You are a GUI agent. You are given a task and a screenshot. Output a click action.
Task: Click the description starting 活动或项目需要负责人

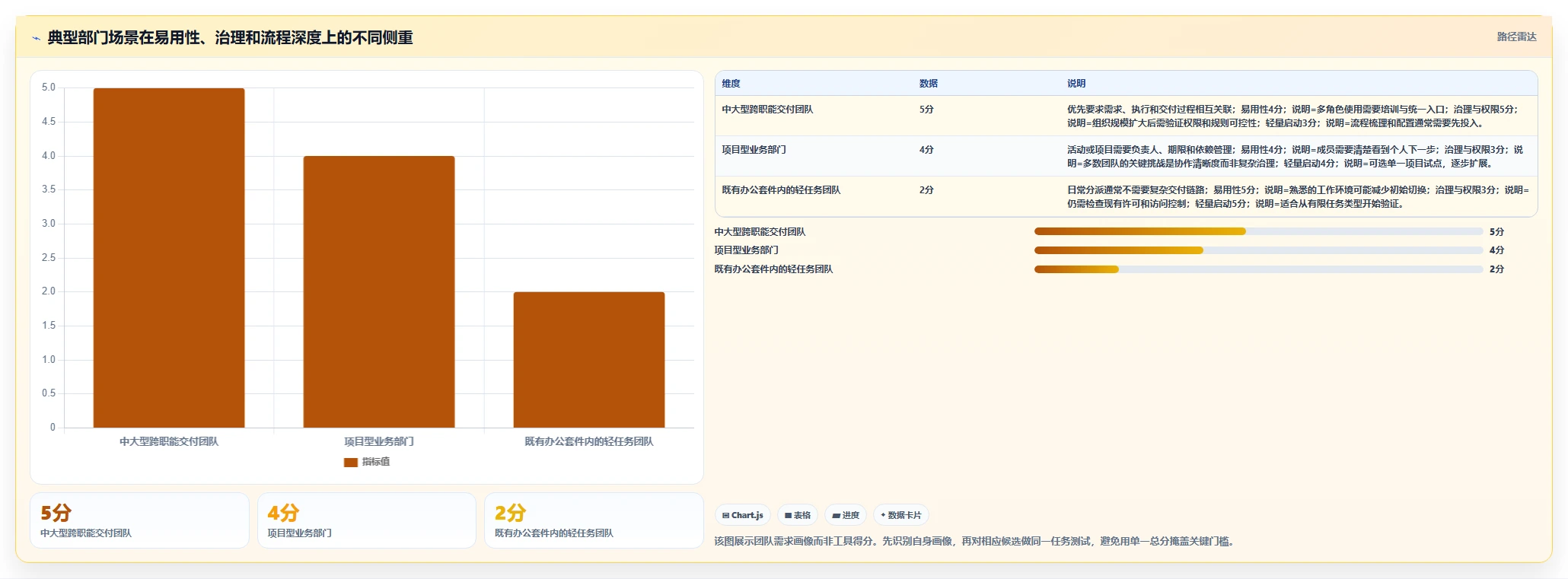click(1296, 157)
